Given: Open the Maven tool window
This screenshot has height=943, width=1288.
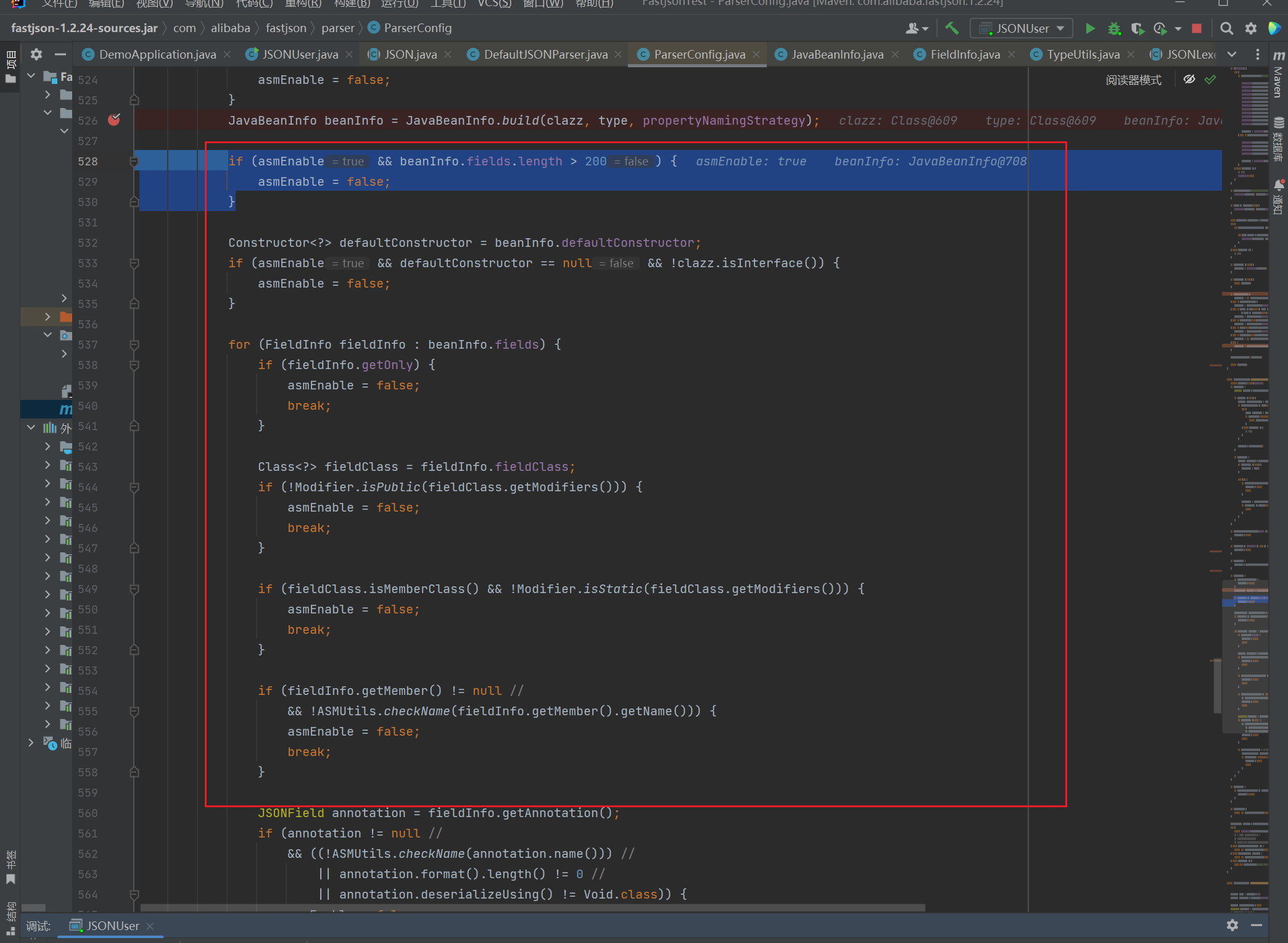Looking at the screenshot, I should click(x=1278, y=74).
